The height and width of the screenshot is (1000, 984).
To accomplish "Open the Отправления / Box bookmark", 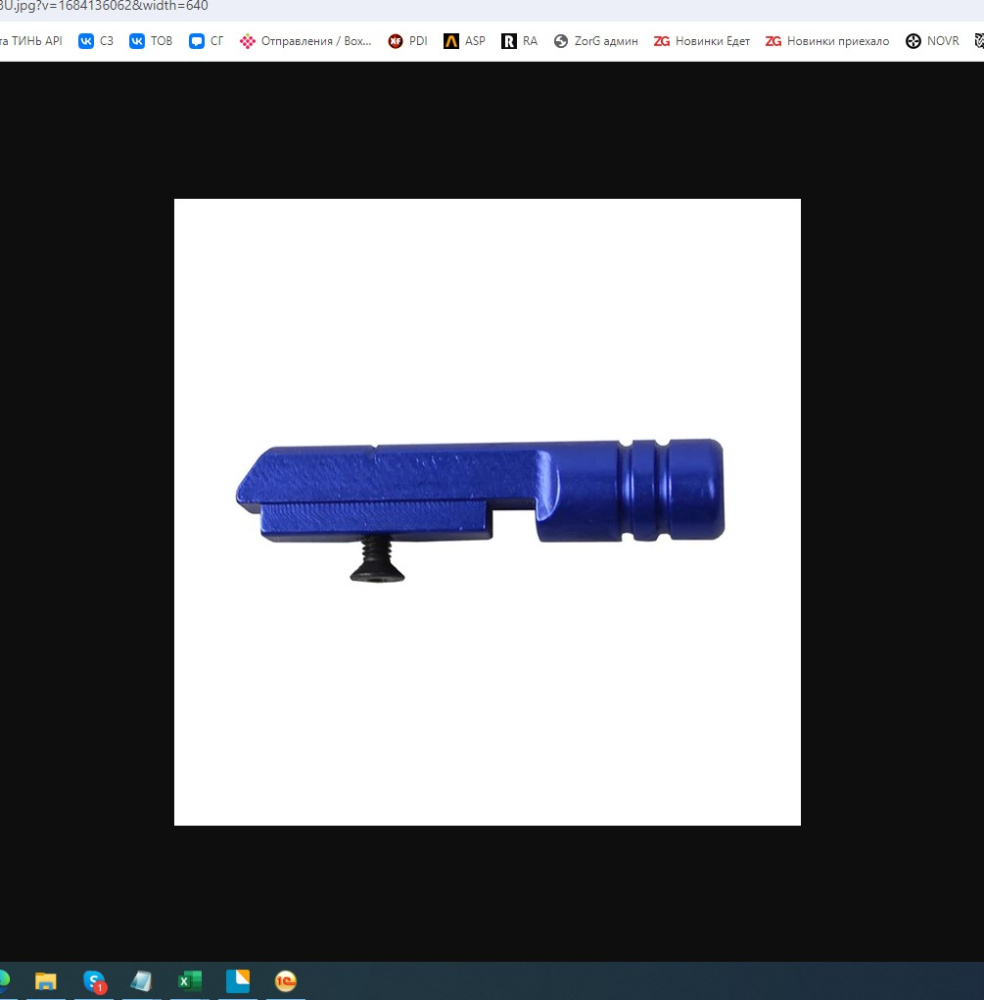I will tap(305, 41).
